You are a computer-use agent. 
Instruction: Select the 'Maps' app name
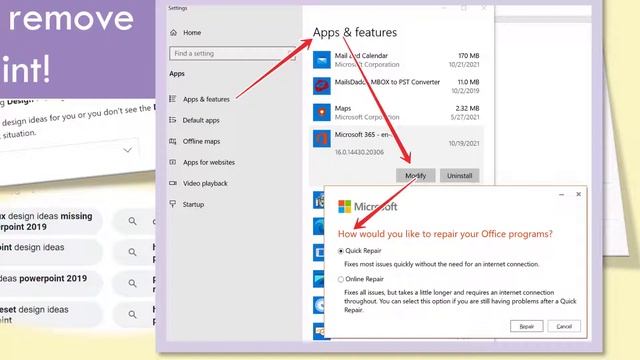[x=342, y=108]
